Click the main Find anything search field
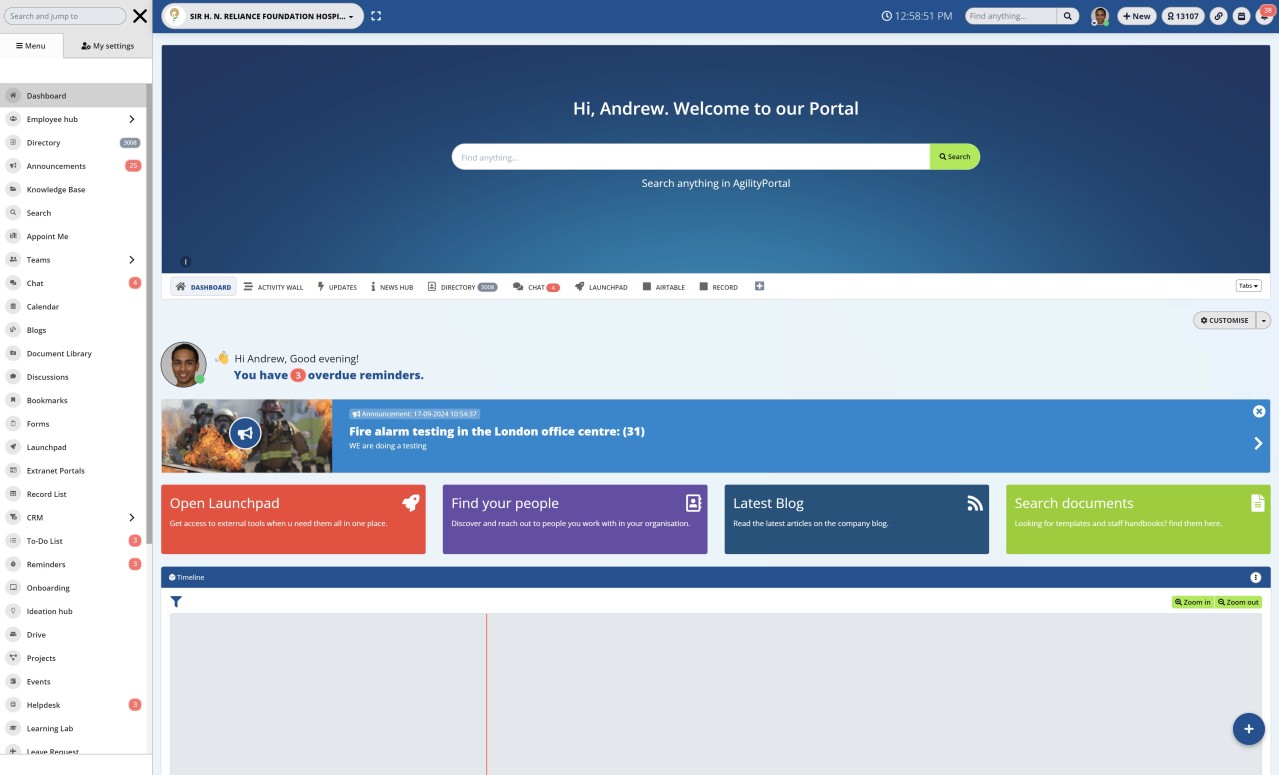This screenshot has width=1279, height=775. pyautogui.click(x=690, y=157)
